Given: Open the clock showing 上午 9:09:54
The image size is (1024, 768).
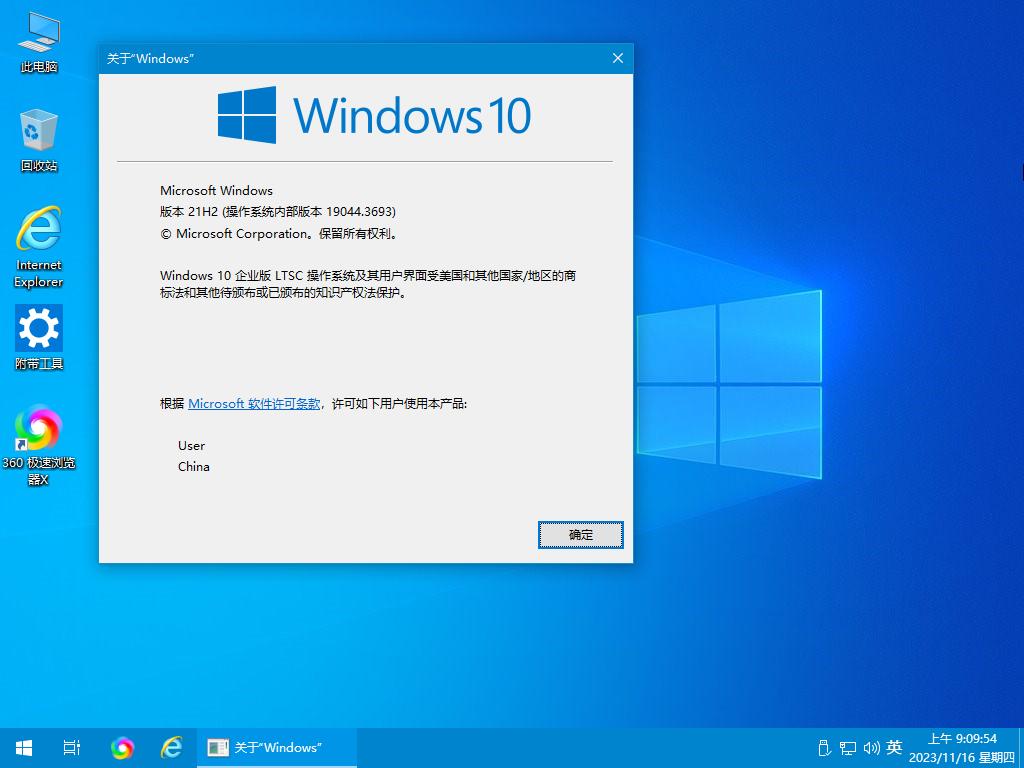Looking at the screenshot, I should (x=963, y=748).
